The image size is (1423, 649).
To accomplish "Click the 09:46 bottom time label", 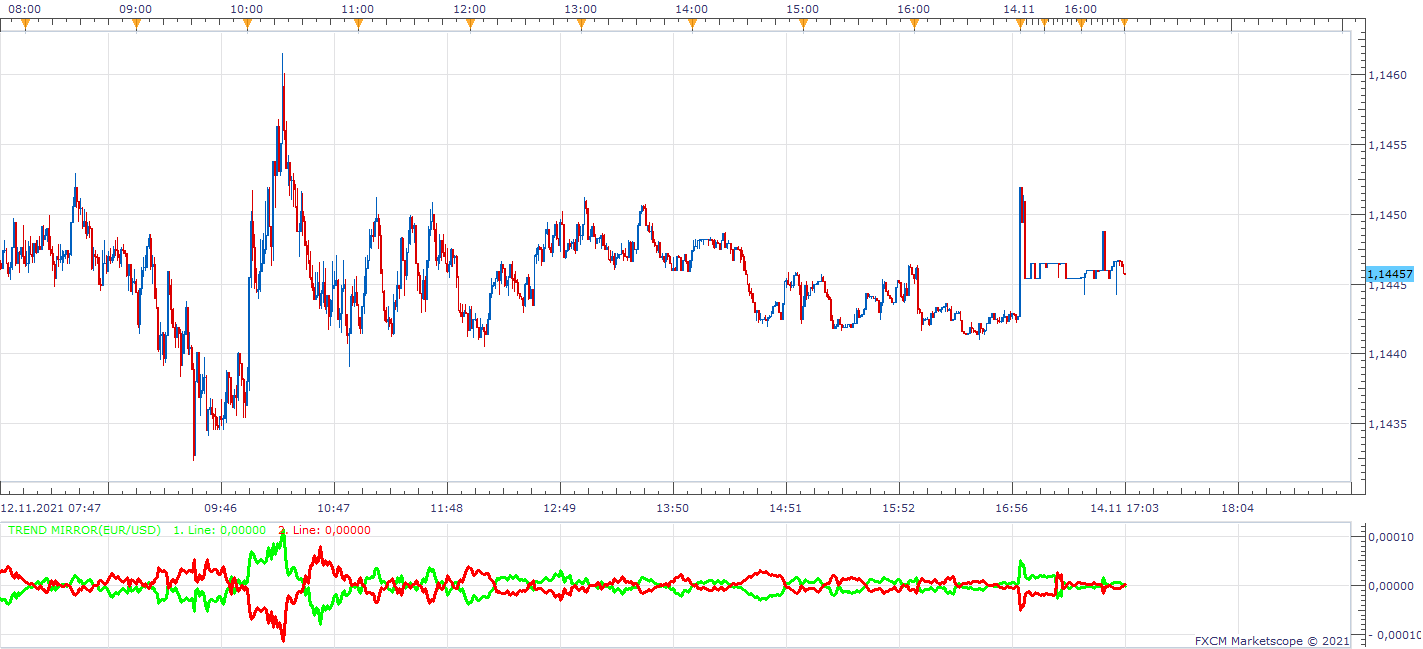I will click(x=222, y=508).
